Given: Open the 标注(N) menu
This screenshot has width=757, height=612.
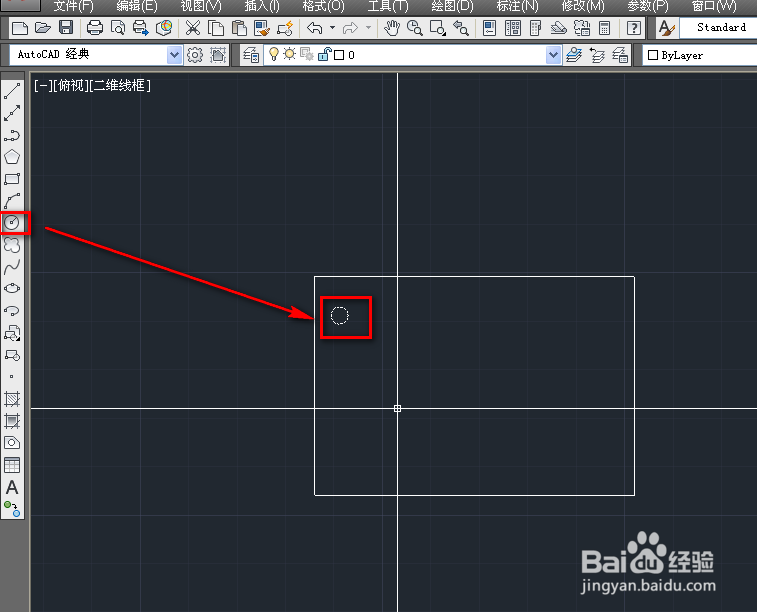Looking at the screenshot, I should click(x=518, y=6).
